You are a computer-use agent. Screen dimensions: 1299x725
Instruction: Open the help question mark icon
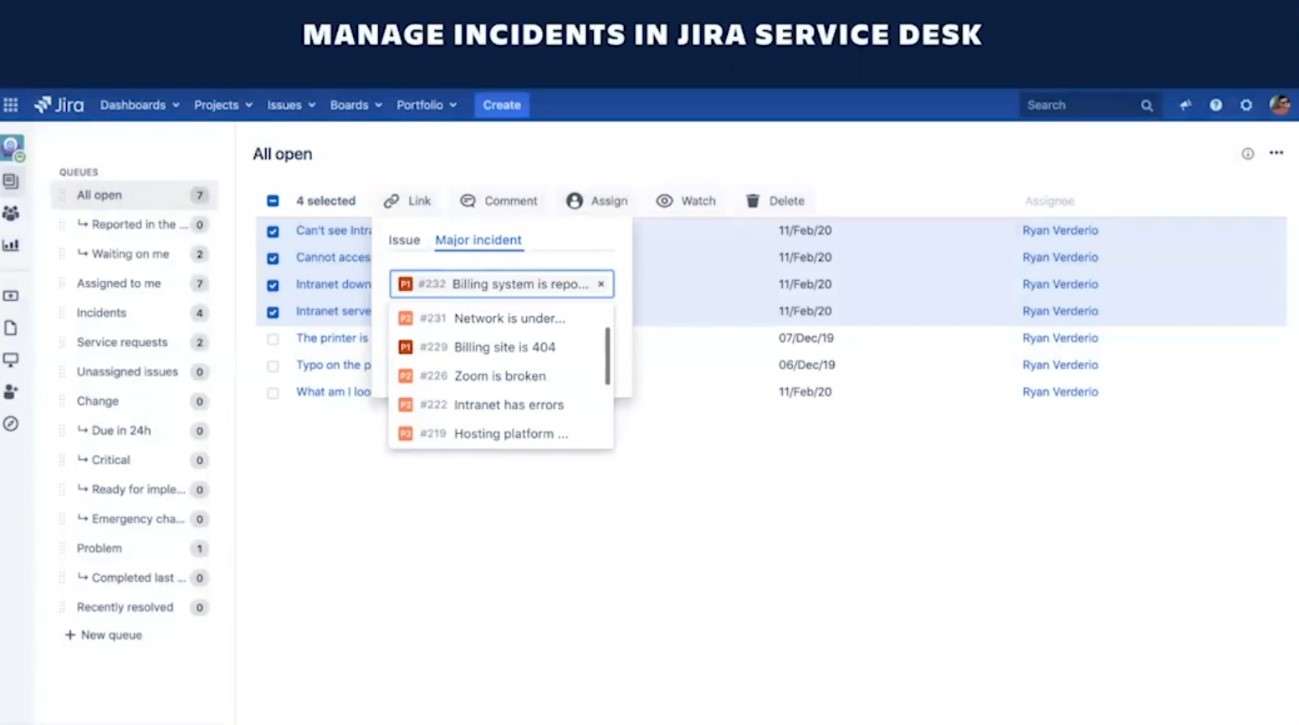1216,105
